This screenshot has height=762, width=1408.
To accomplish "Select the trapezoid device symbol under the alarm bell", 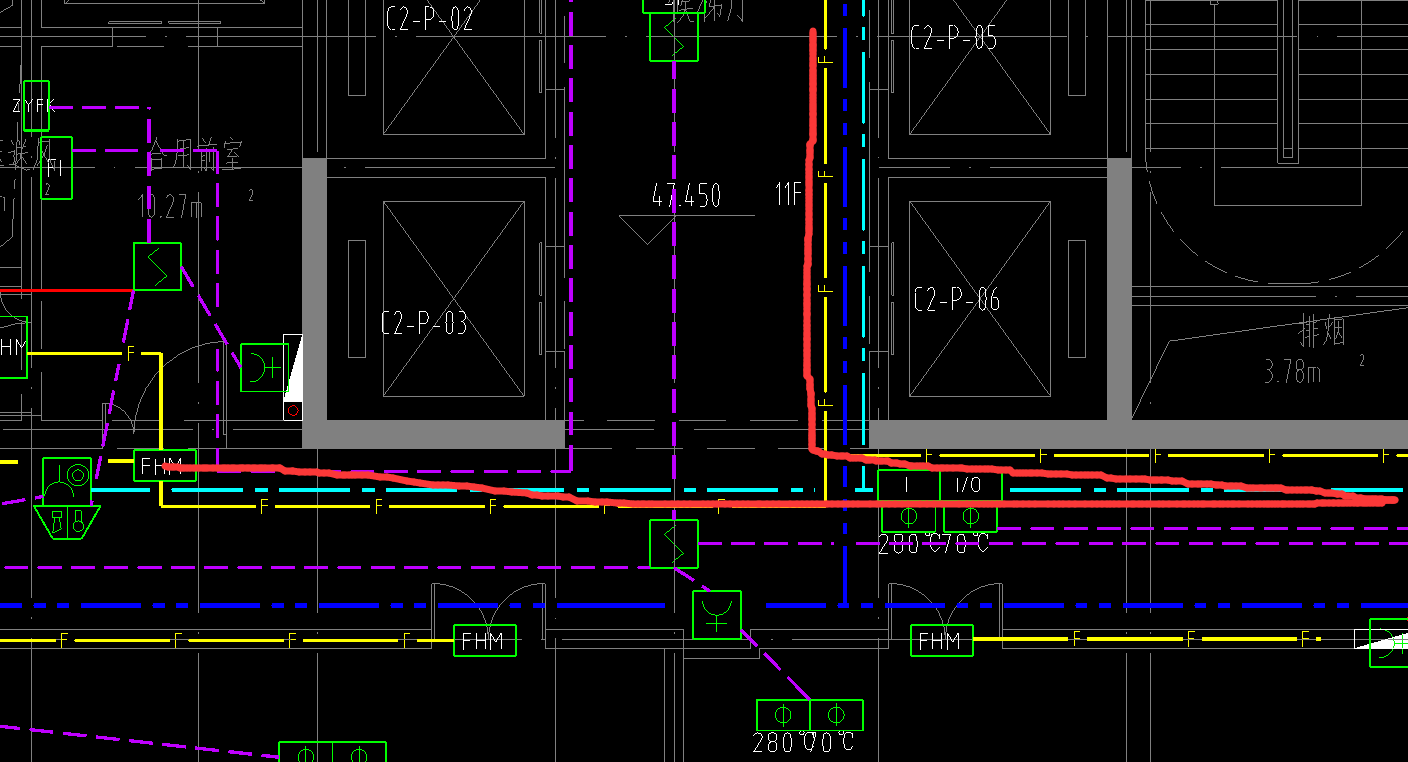I will (x=67, y=522).
